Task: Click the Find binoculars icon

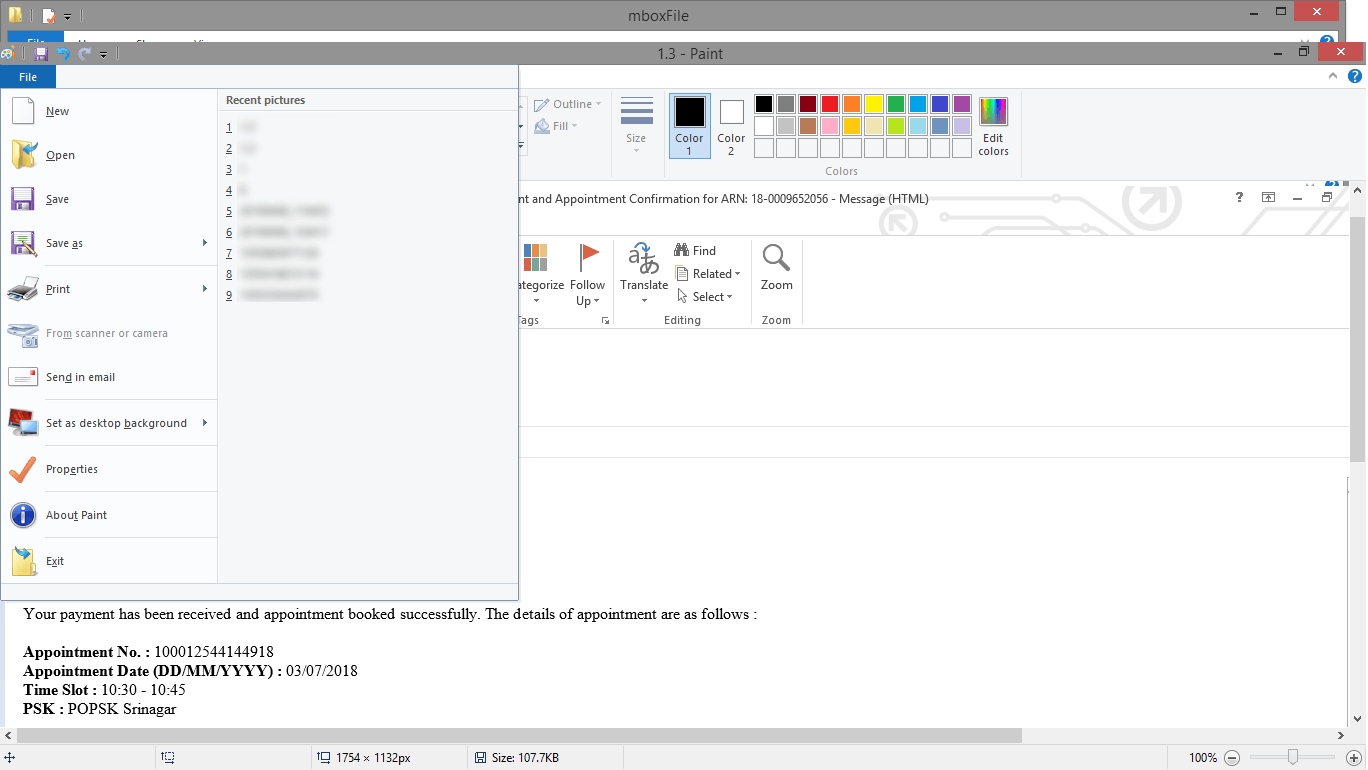Action: 682,249
